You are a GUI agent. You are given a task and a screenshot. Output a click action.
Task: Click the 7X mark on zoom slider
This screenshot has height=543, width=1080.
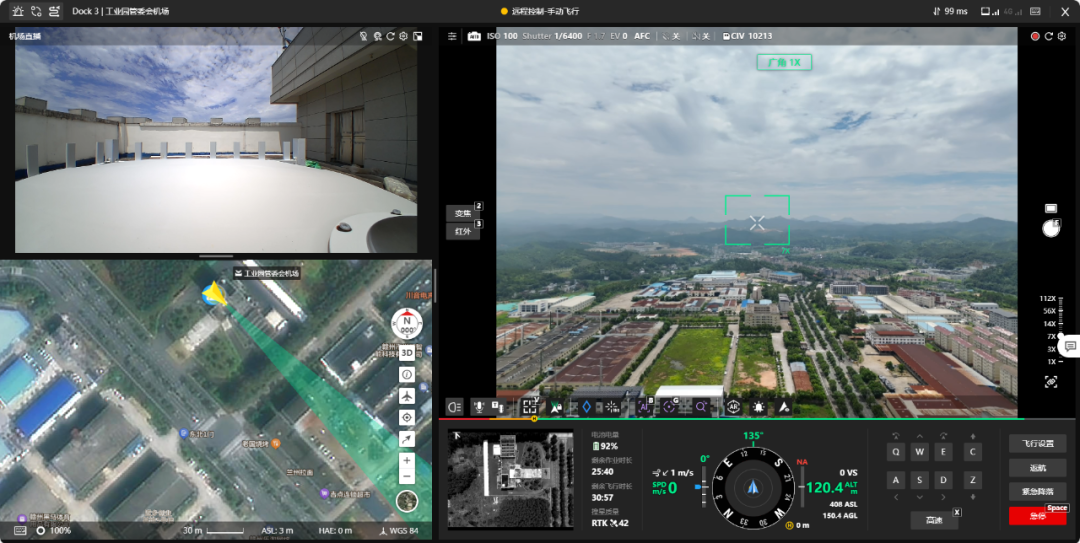point(1051,336)
